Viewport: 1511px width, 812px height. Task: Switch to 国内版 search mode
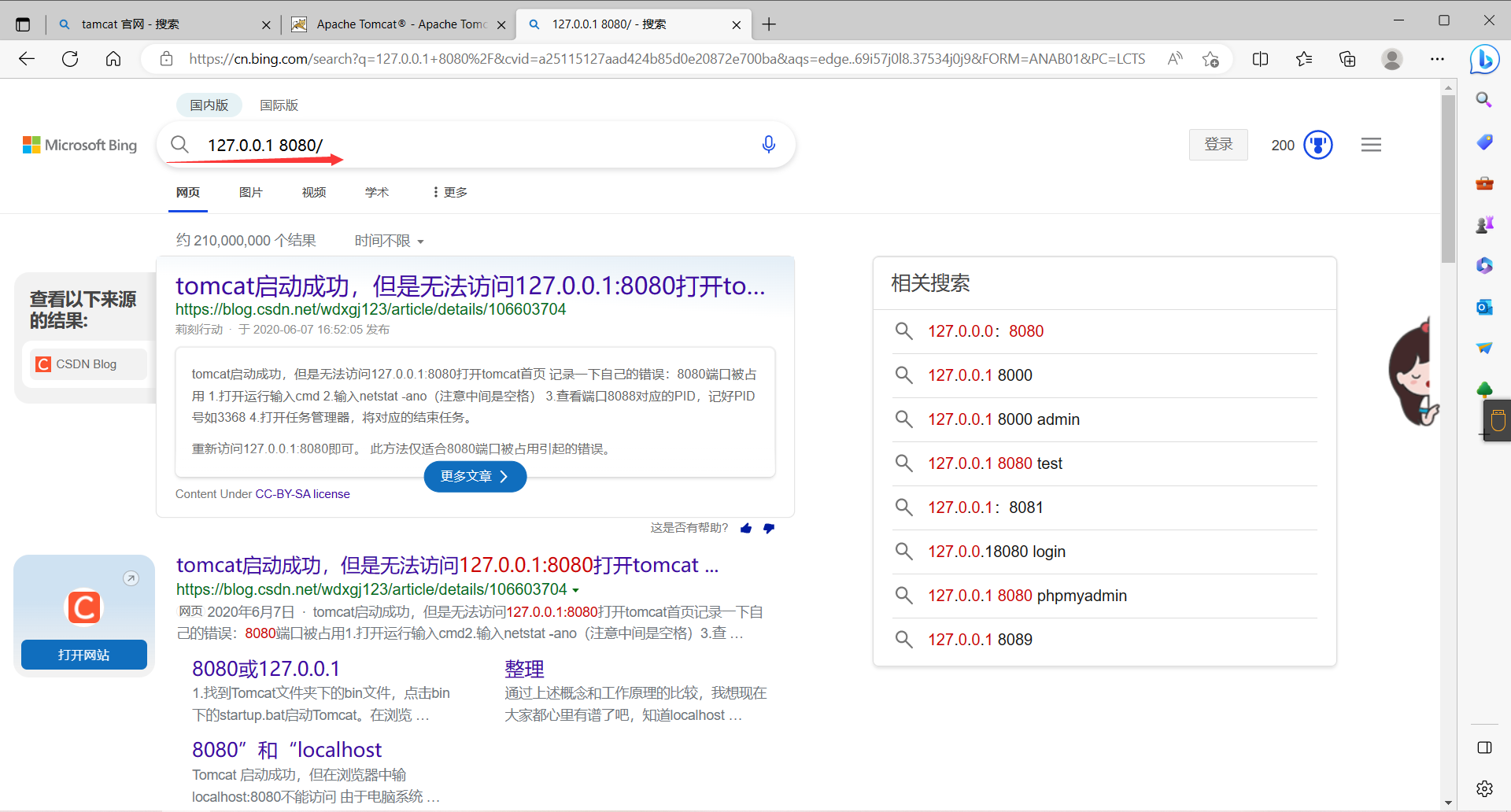(209, 105)
